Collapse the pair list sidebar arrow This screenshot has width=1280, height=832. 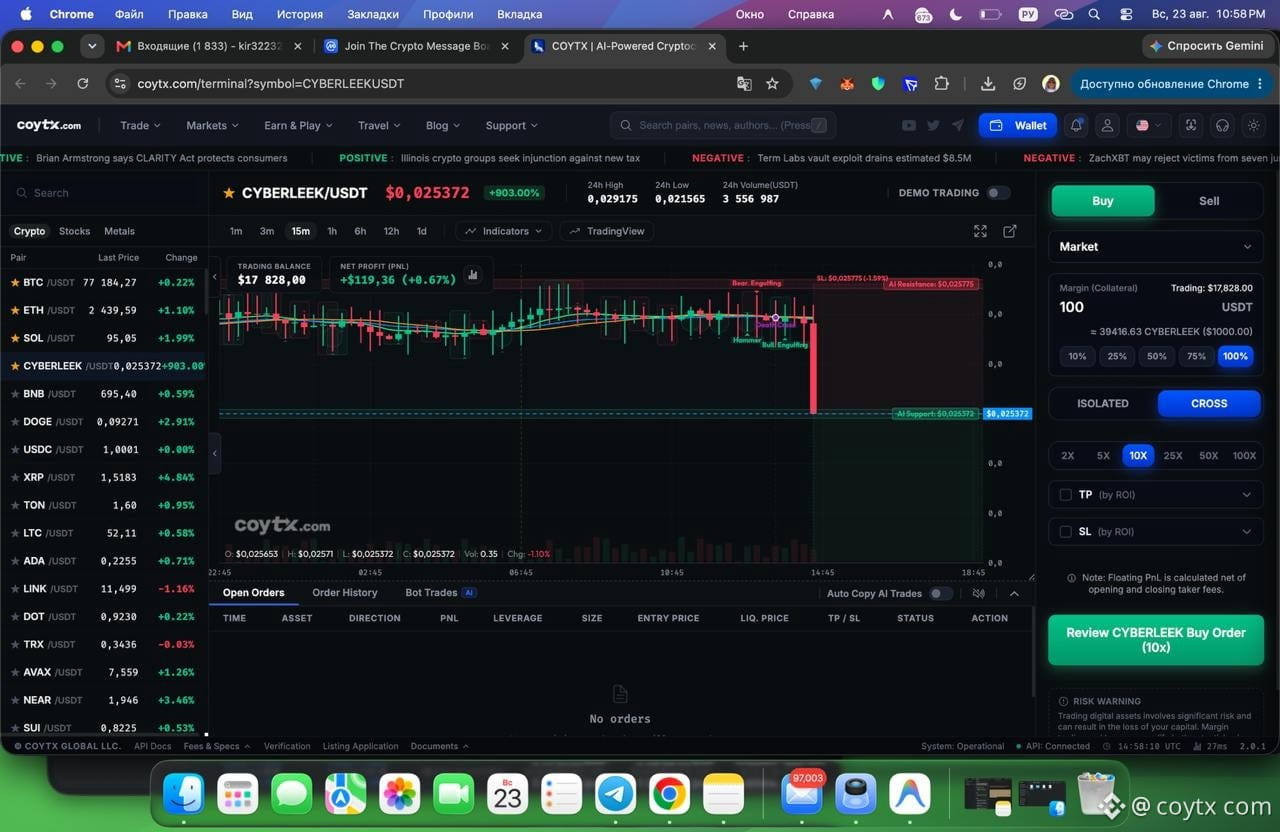214,453
